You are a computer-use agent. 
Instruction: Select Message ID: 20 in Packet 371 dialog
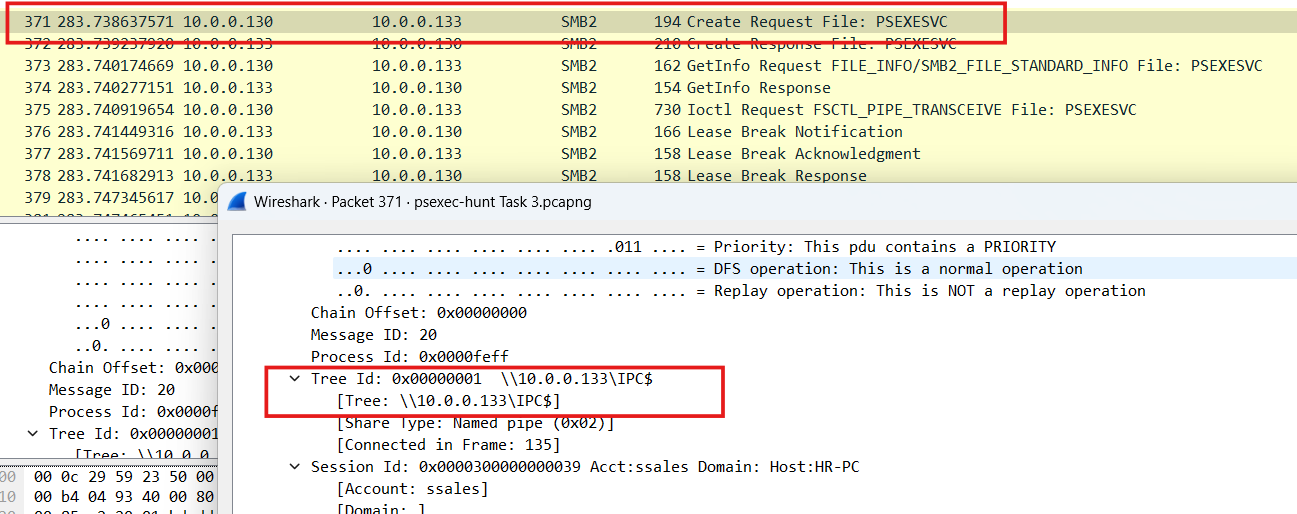coord(373,335)
